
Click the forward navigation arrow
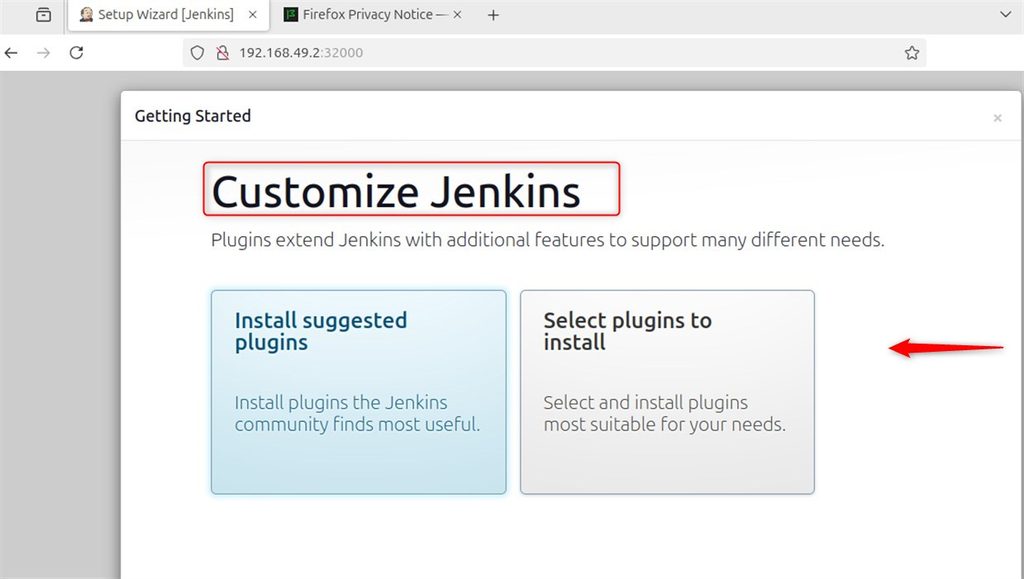pos(44,53)
